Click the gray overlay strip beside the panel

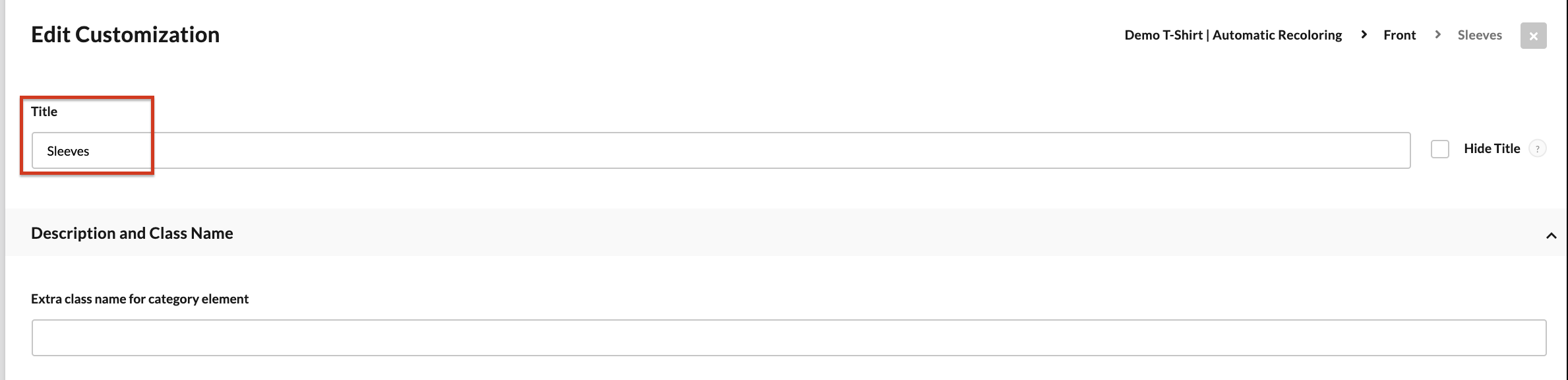coord(3,190)
